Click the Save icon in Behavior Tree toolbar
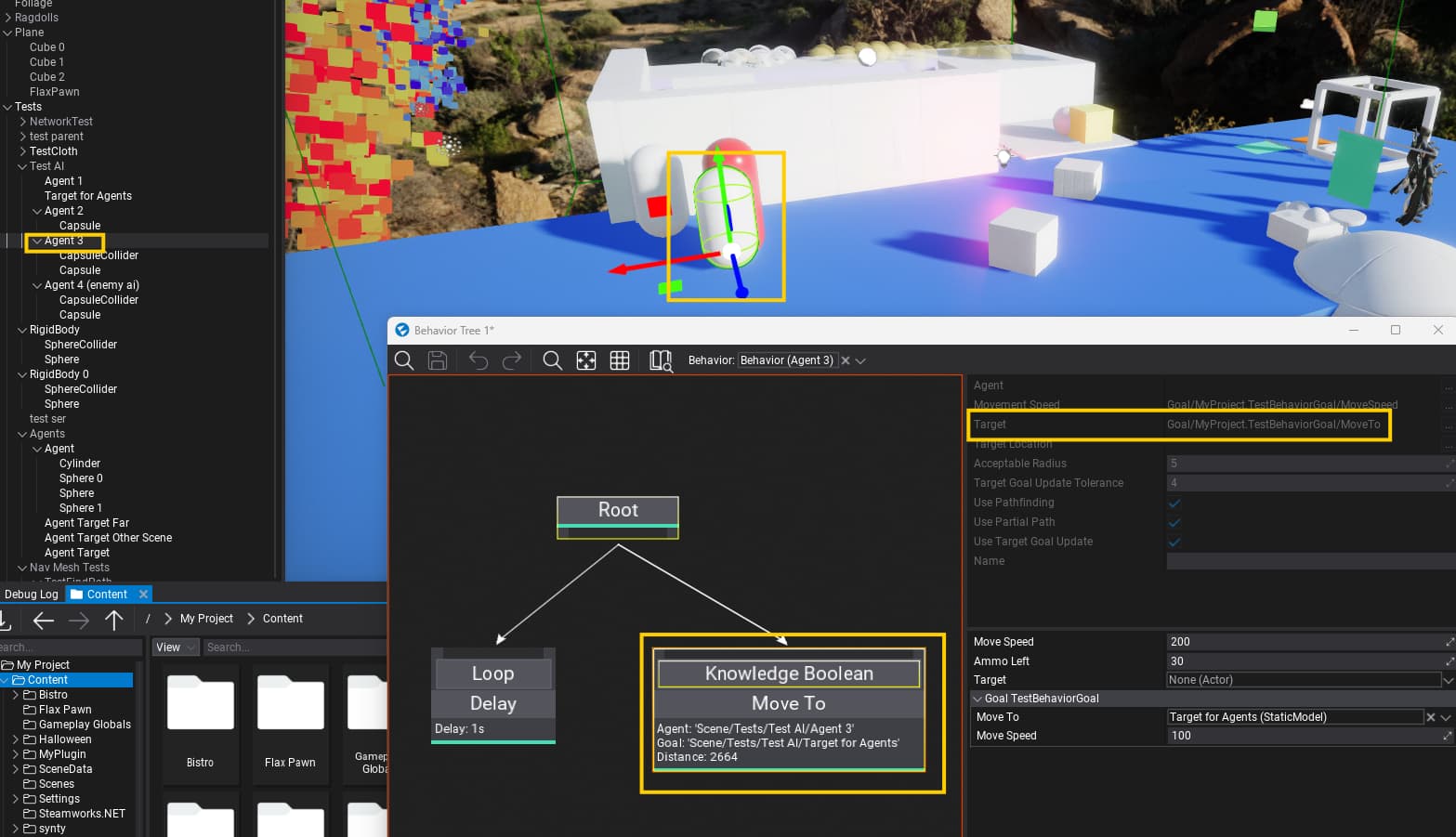1456x837 pixels. coord(438,360)
